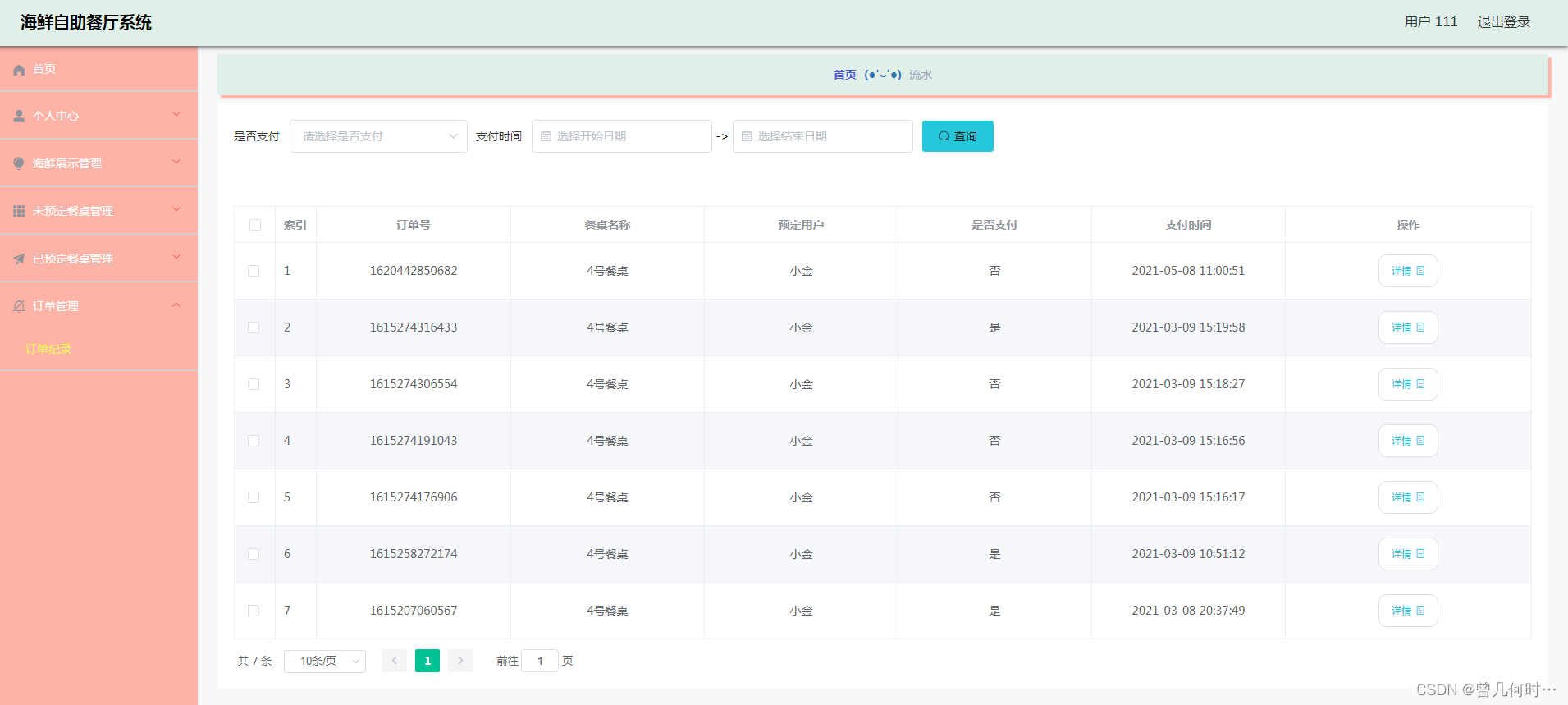Open 海鲜展示管理 sidebar menu
The height and width of the screenshot is (705, 1568).
click(x=98, y=163)
